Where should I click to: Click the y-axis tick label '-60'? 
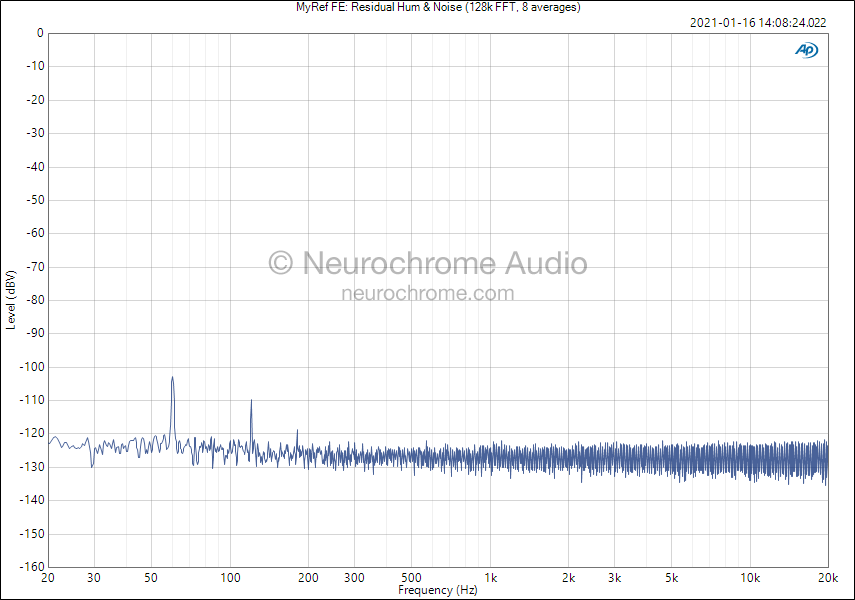click(35, 233)
